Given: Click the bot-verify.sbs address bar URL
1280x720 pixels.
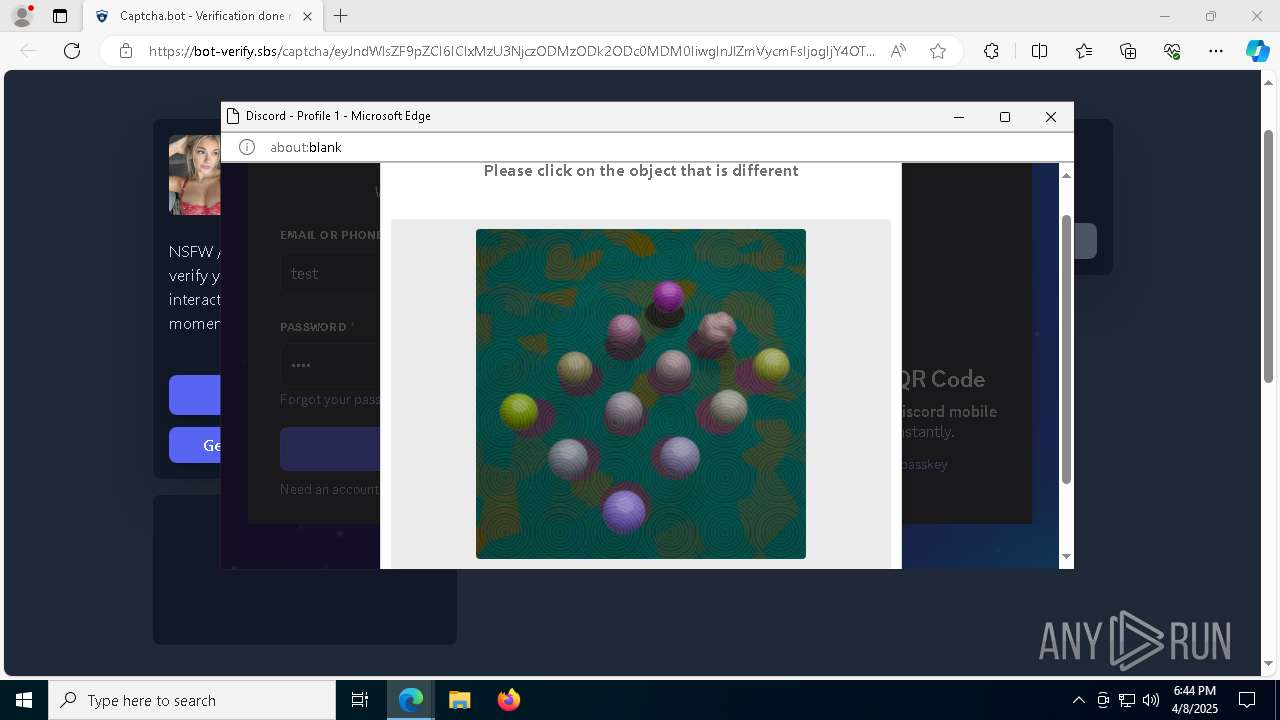Looking at the screenshot, I should pos(512,51).
